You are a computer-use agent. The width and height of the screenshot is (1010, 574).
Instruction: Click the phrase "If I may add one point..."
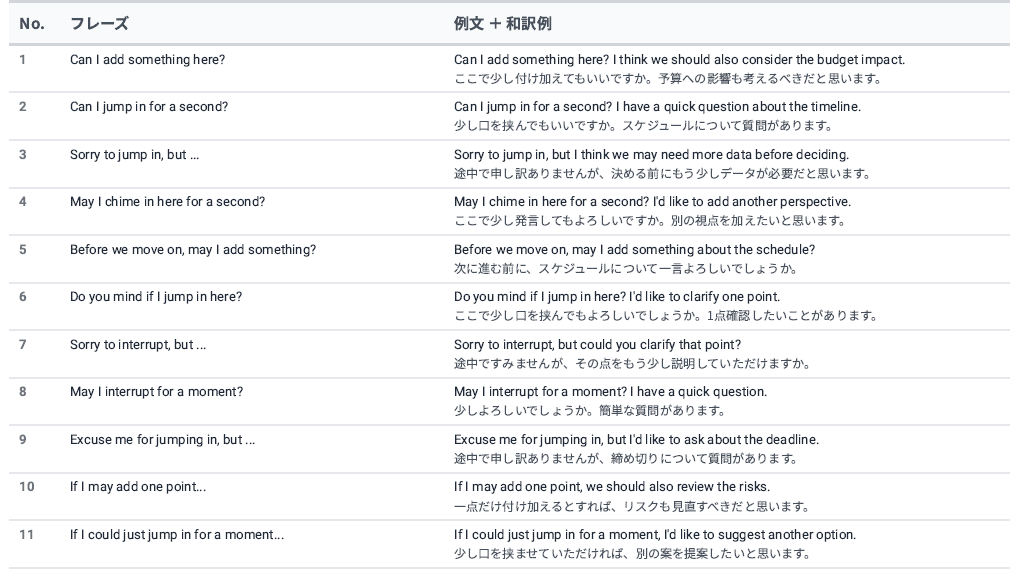[x=138, y=487]
